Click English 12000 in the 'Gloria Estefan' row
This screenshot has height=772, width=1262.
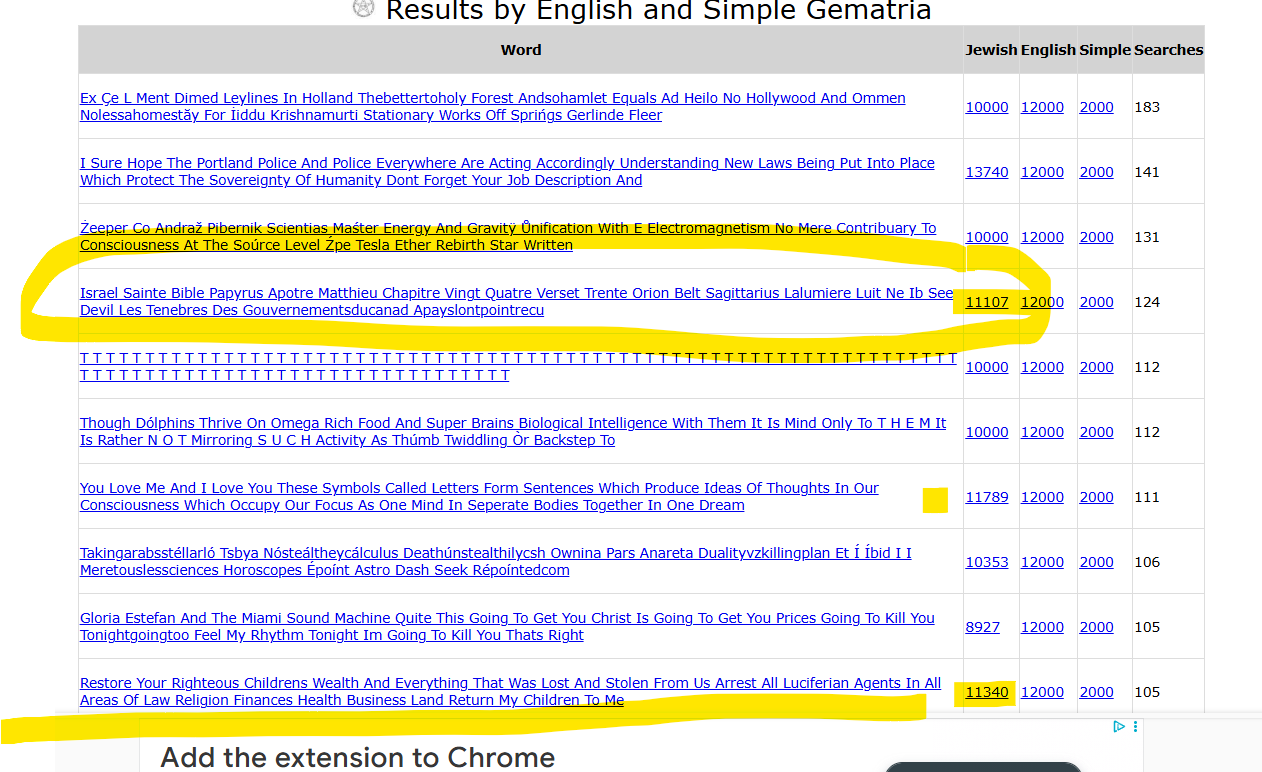(x=1042, y=627)
